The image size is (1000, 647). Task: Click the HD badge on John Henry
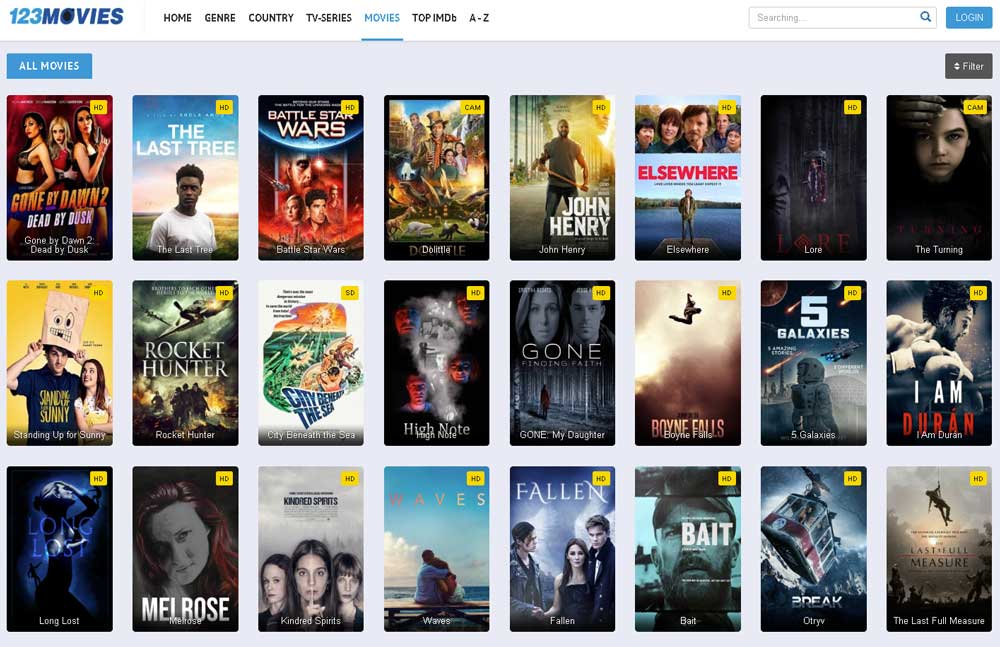click(601, 107)
